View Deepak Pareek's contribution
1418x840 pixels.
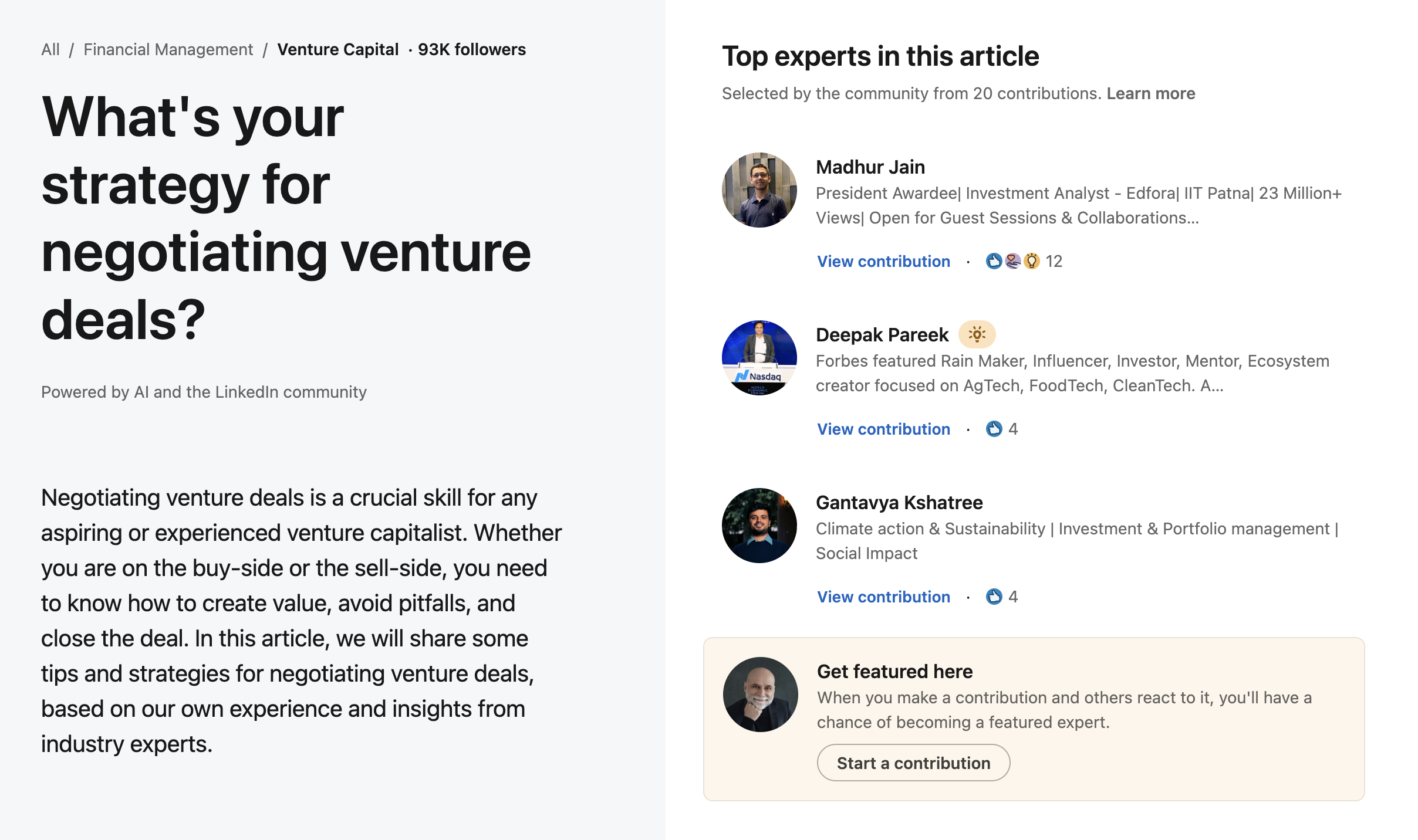[x=883, y=429]
